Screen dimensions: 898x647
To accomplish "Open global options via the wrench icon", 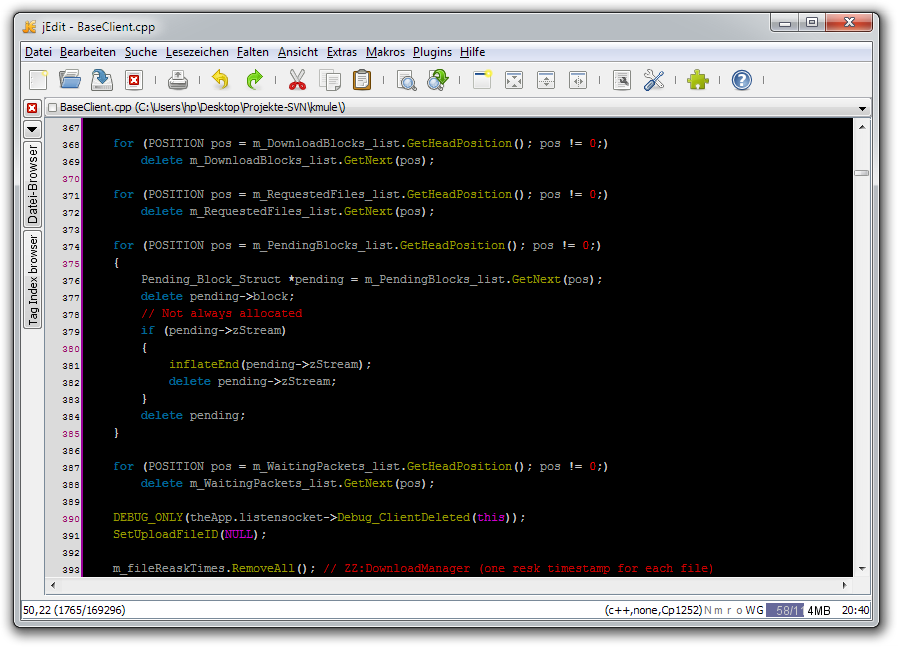I will [x=654, y=81].
